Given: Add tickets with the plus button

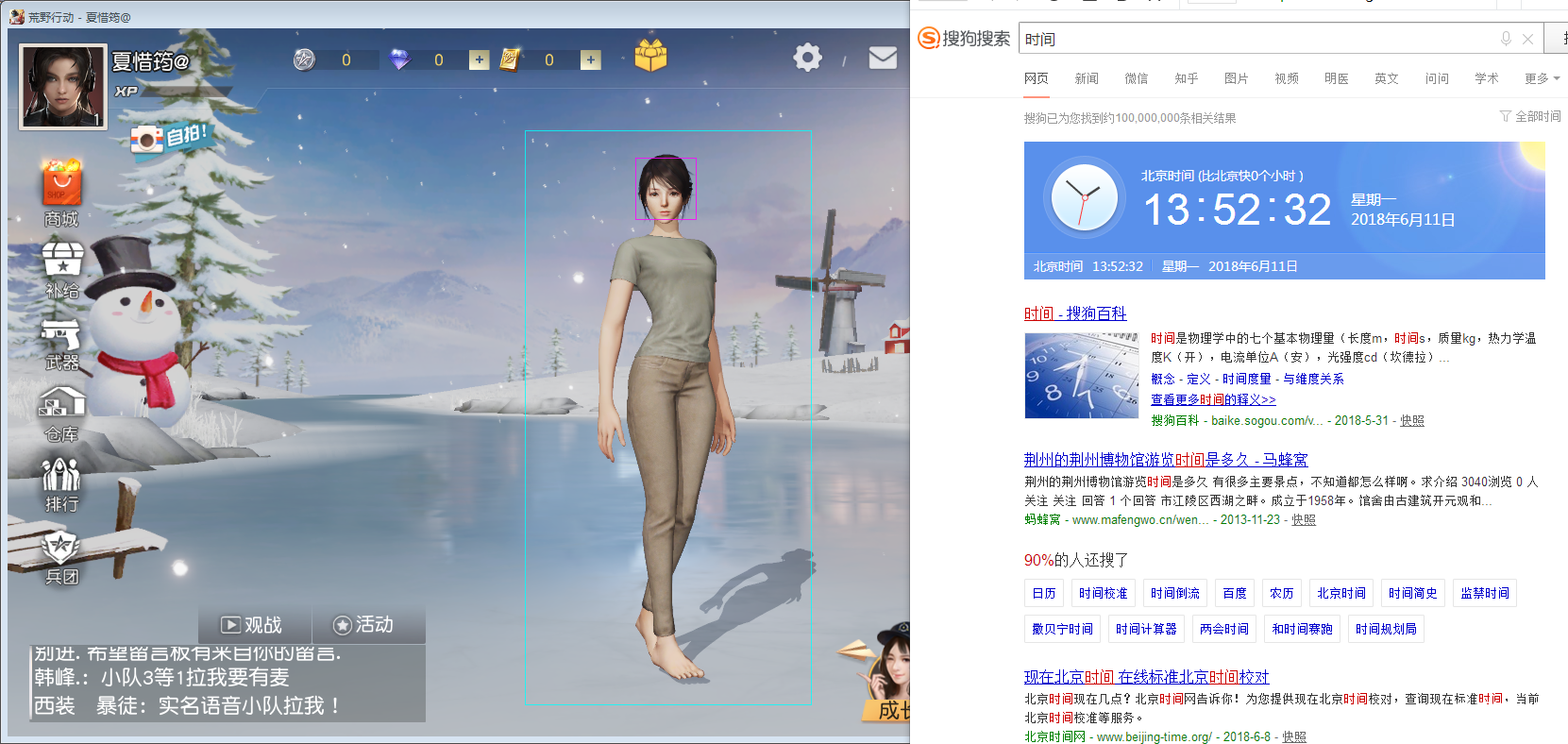Looking at the screenshot, I should pyautogui.click(x=591, y=59).
